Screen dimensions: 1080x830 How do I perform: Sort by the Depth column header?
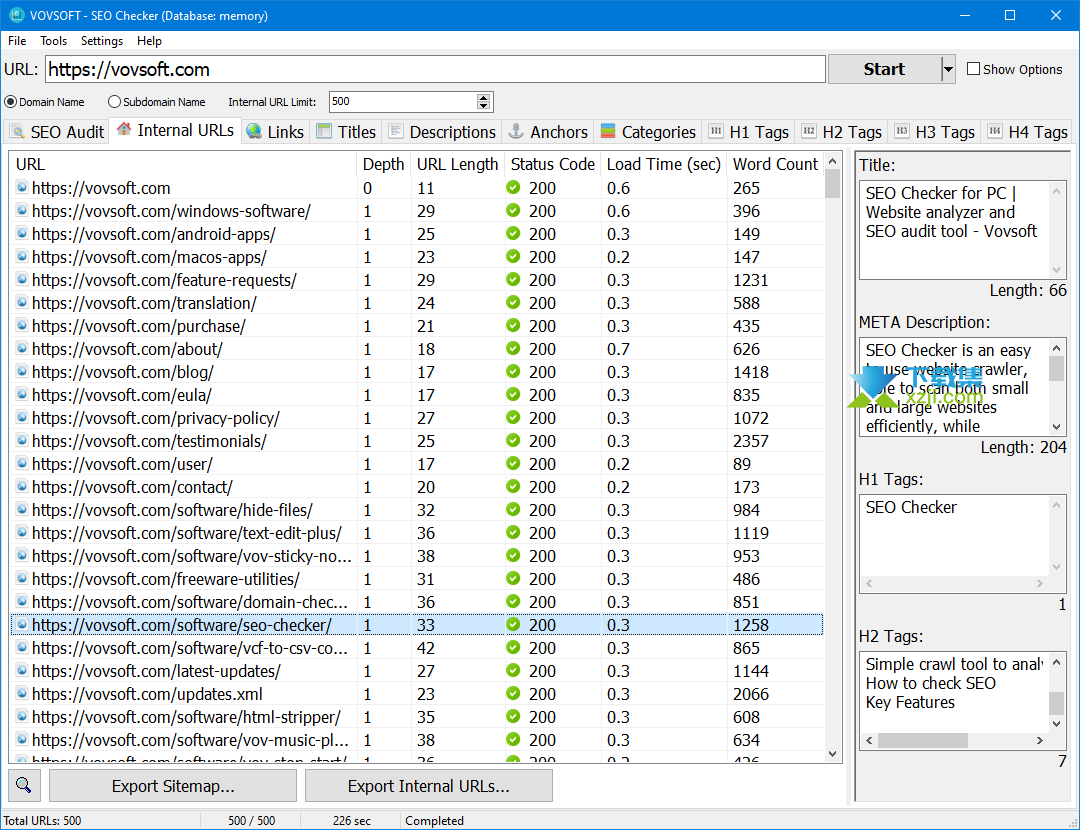tap(383, 164)
